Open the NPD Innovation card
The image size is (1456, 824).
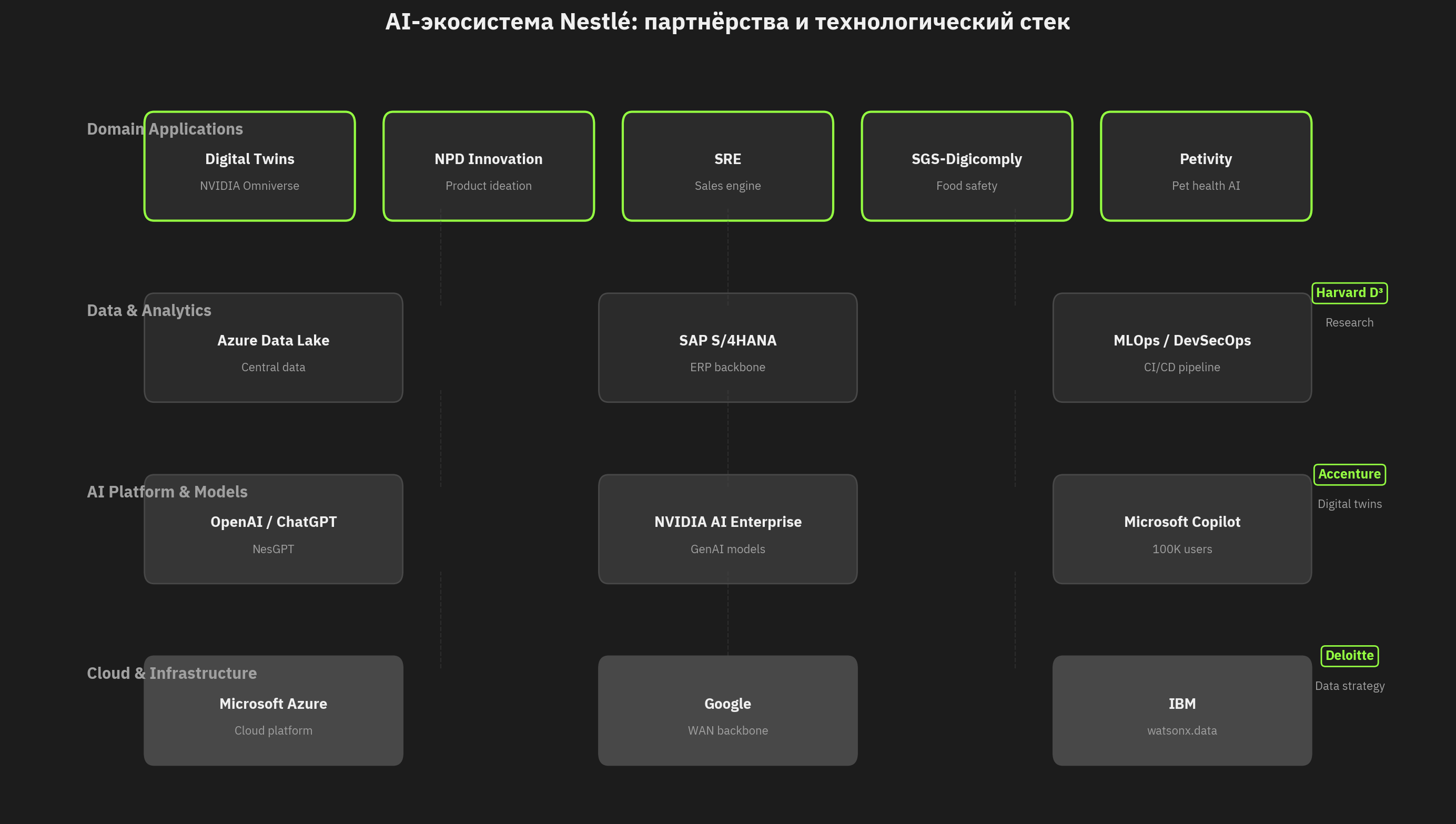(x=489, y=166)
